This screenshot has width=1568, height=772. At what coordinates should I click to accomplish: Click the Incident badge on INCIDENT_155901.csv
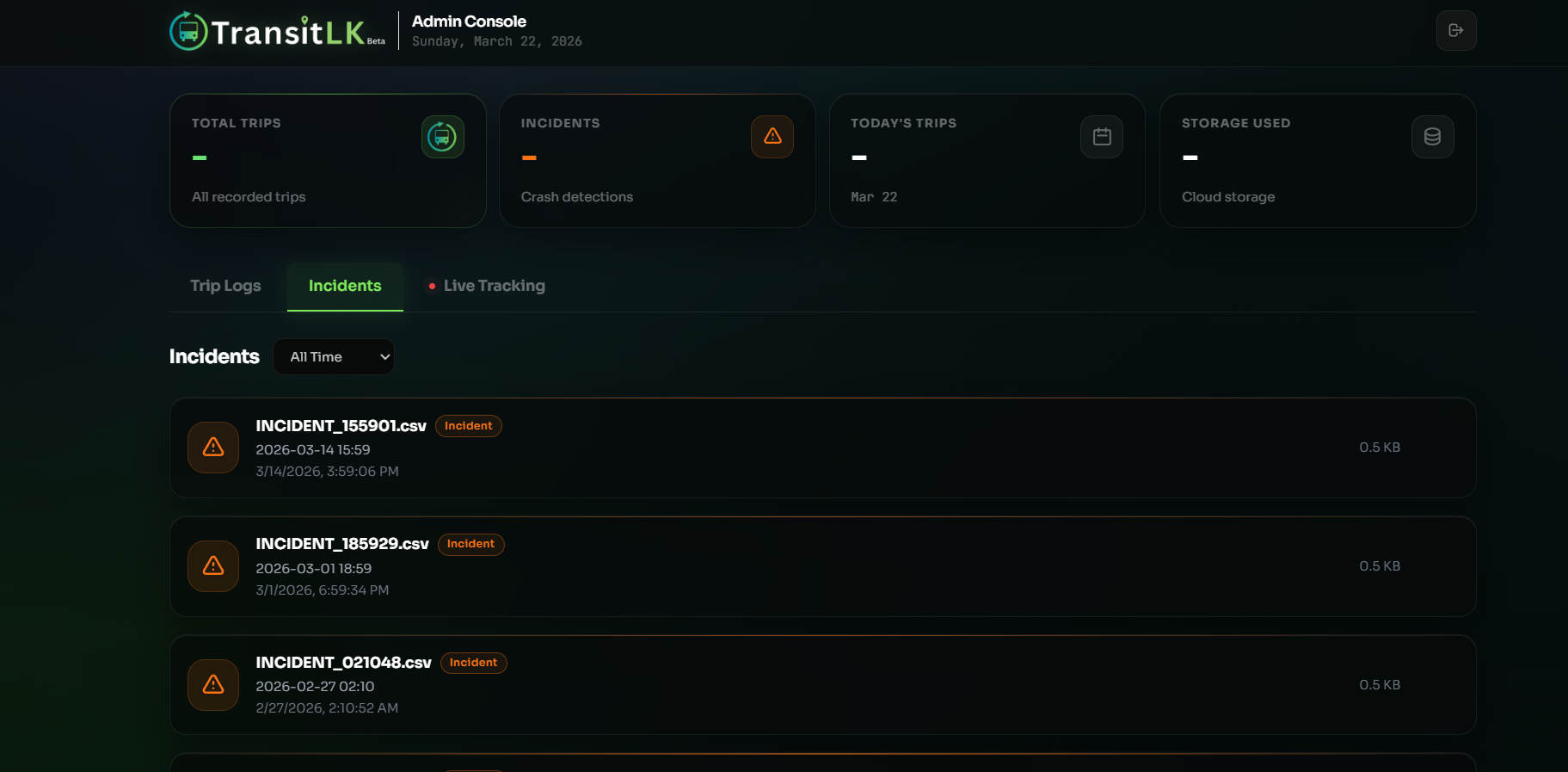click(x=468, y=426)
